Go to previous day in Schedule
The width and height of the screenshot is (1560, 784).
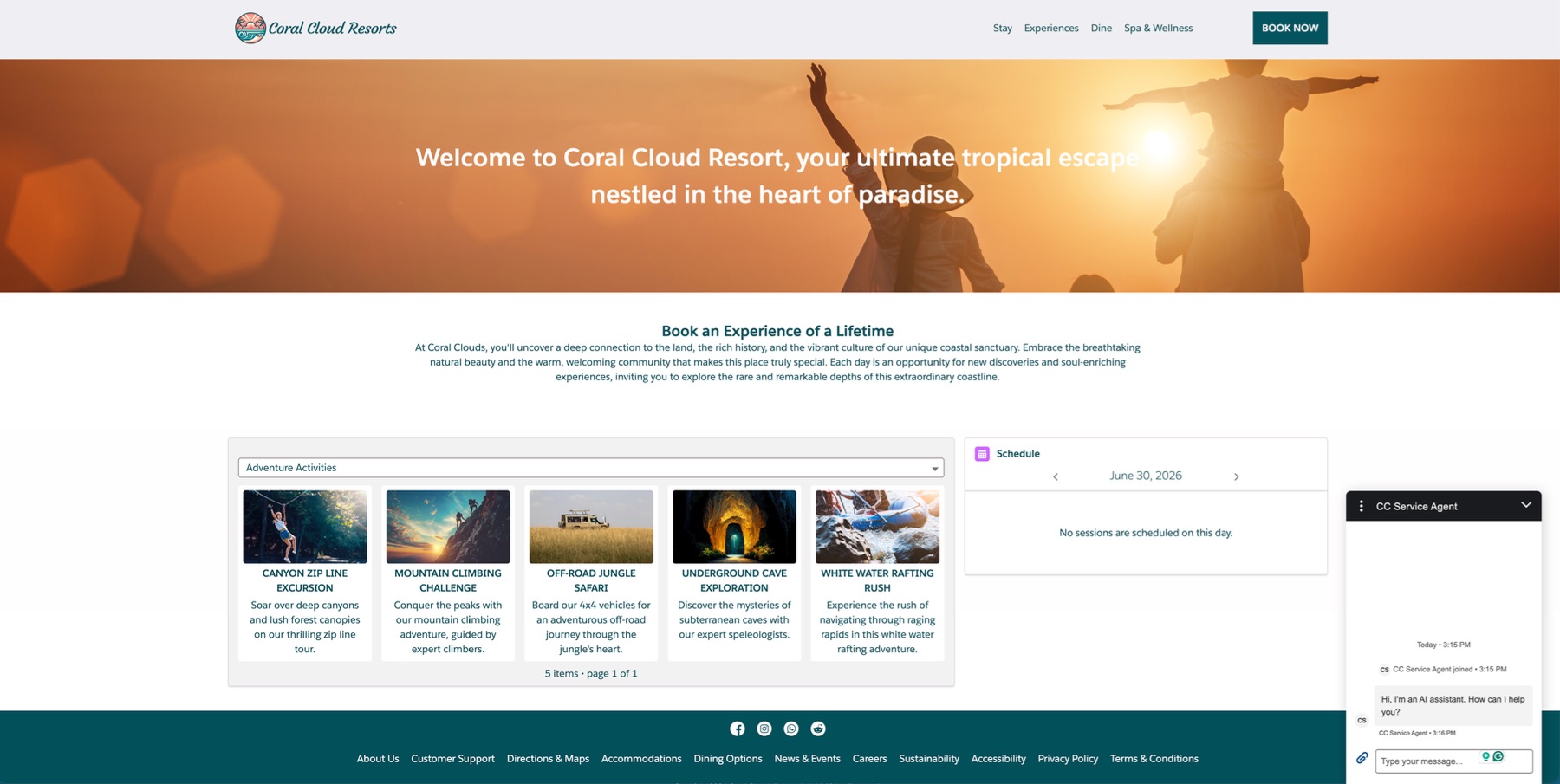coord(1056,476)
